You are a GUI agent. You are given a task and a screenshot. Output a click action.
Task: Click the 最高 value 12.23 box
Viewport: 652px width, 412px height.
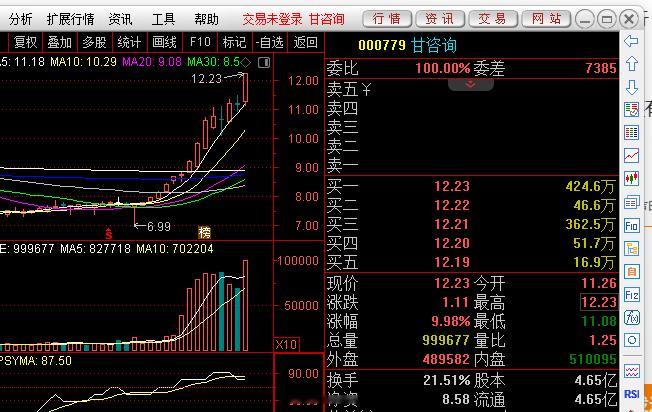click(599, 302)
